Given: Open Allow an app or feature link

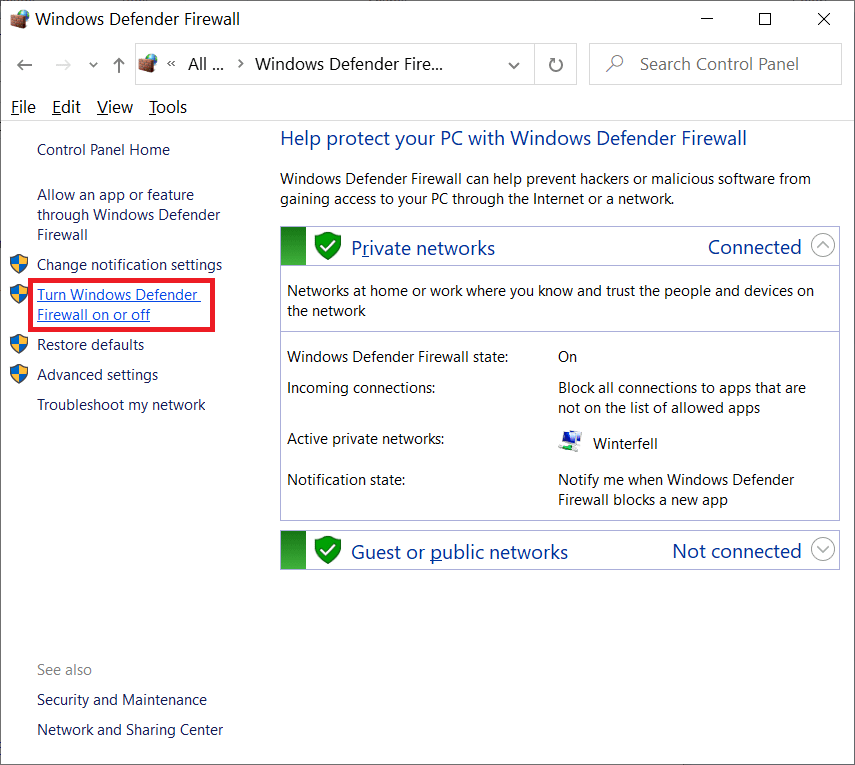Looking at the screenshot, I should click(x=128, y=215).
